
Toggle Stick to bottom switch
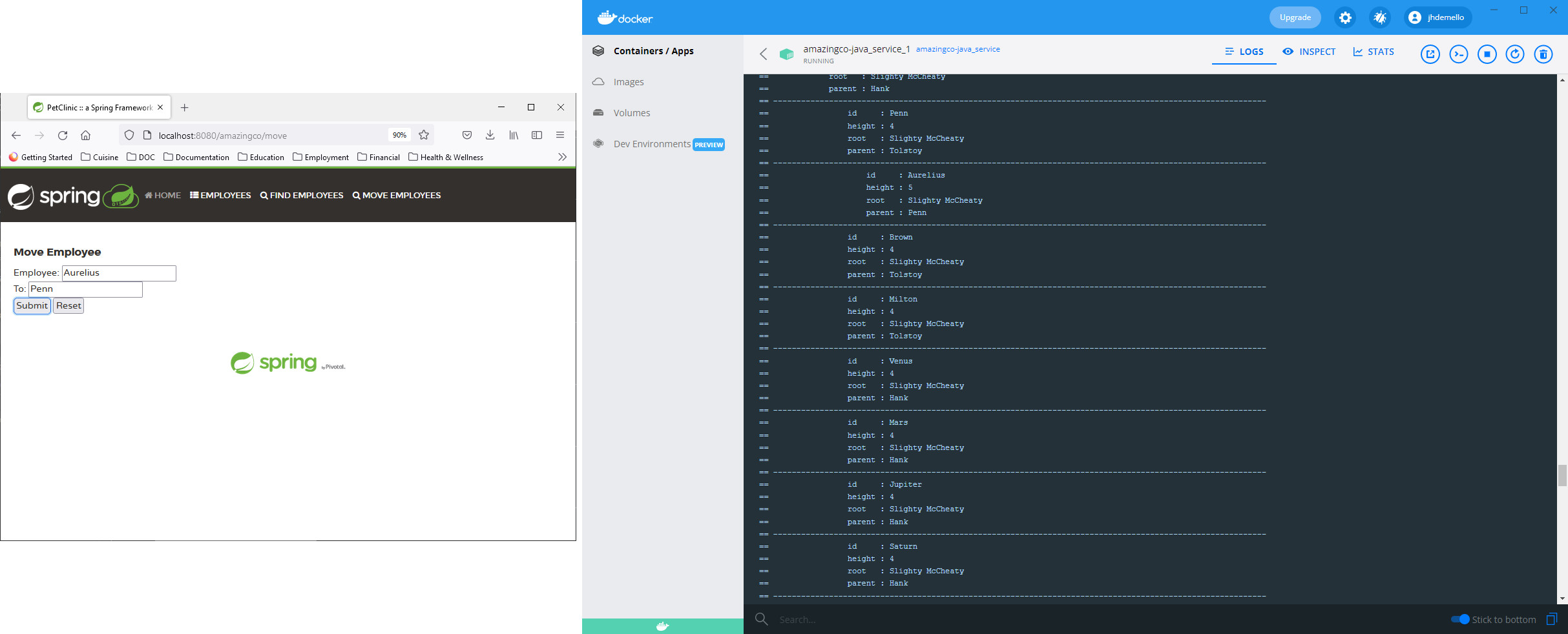tap(1460, 619)
